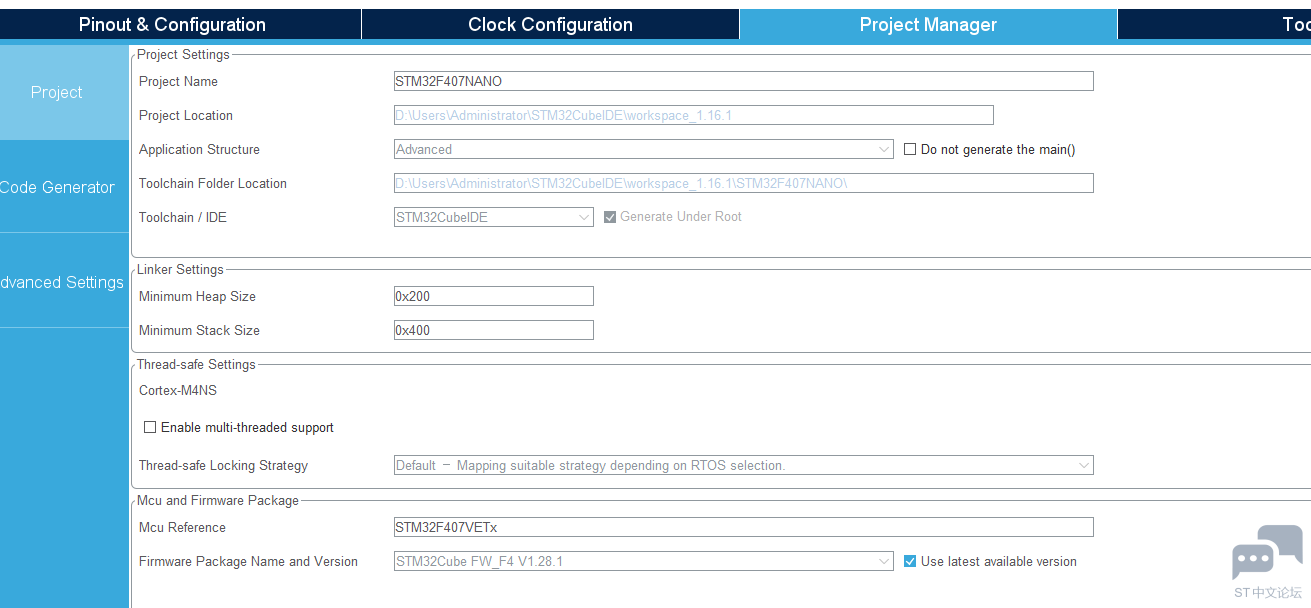
Task: Click the Minimum Heap Size label
Action: click(197, 297)
